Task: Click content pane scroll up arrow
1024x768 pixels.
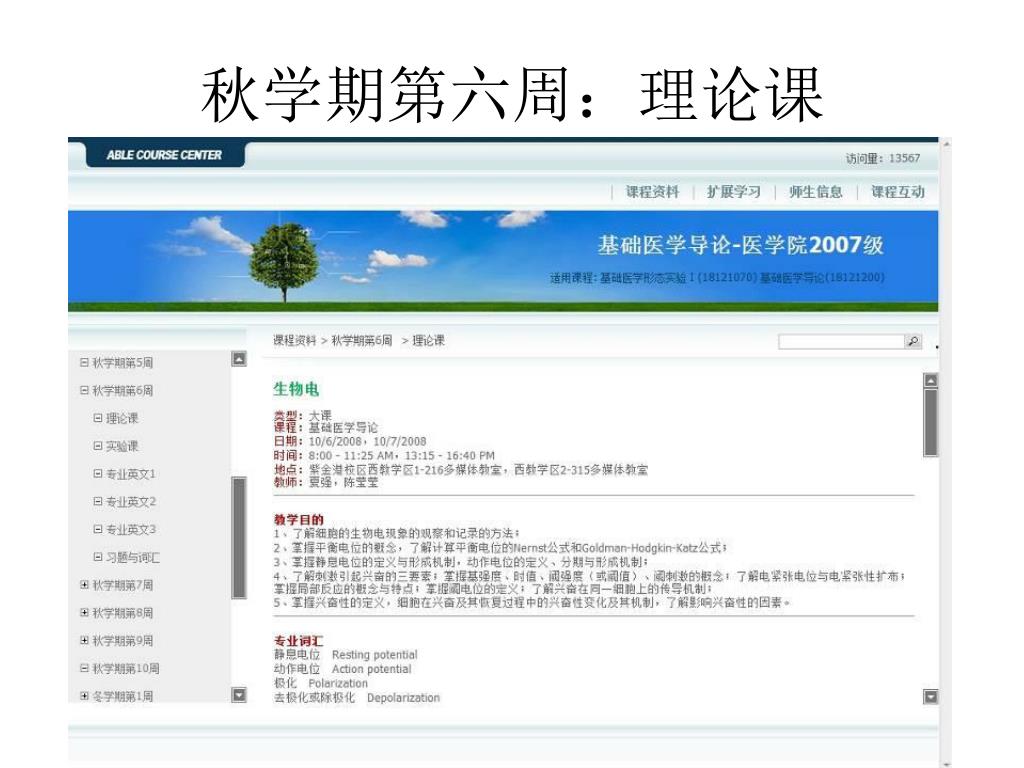Action: (931, 381)
